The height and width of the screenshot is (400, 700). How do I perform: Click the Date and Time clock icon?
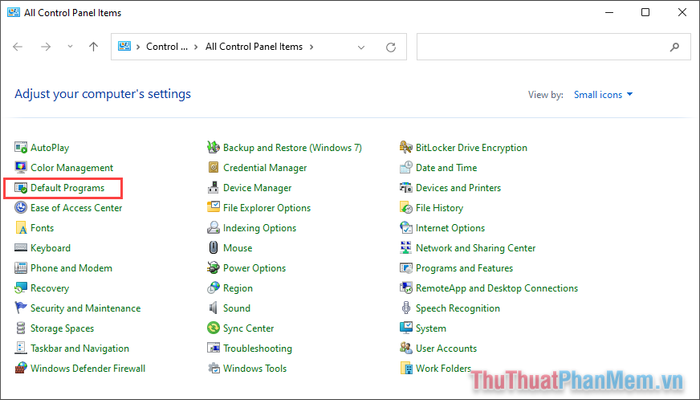tap(406, 167)
